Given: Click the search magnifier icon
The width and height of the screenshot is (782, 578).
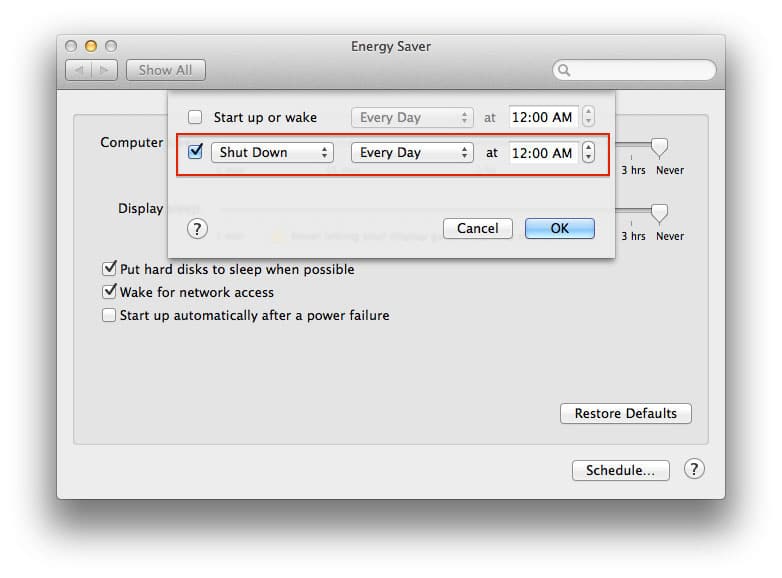Looking at the screenshot, I should (x=564, y=70).
